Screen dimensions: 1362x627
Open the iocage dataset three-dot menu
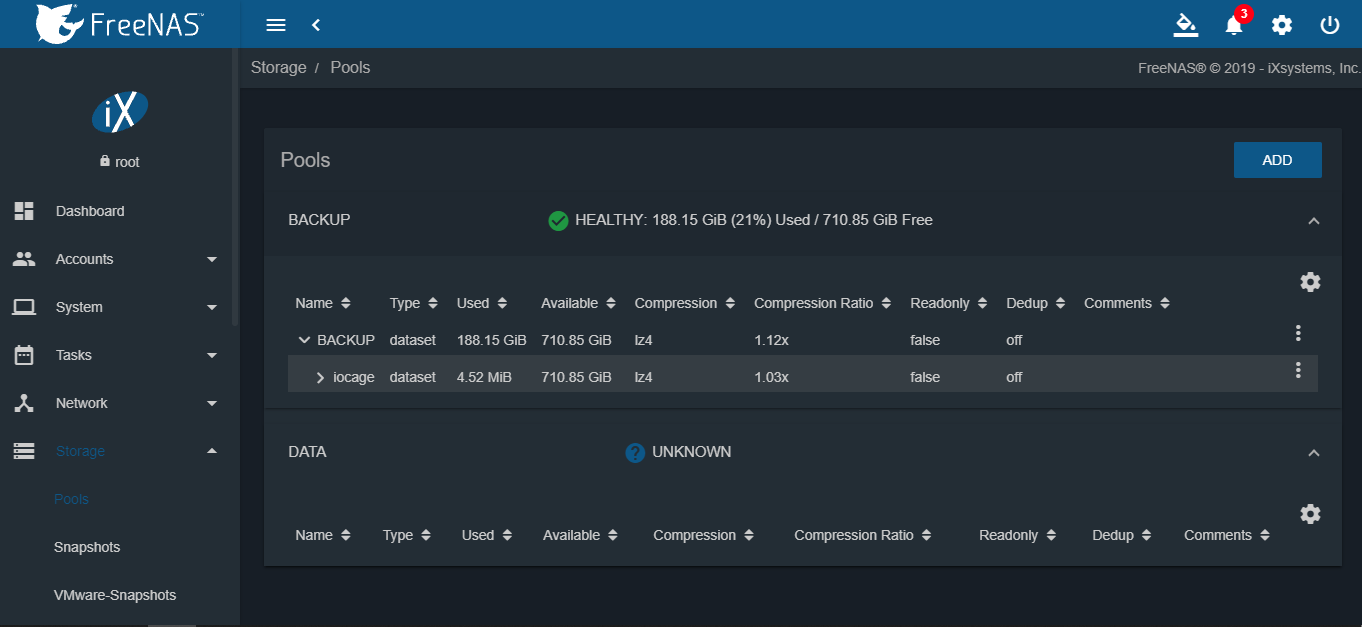pyautogui.click(x=1298, y=370)
